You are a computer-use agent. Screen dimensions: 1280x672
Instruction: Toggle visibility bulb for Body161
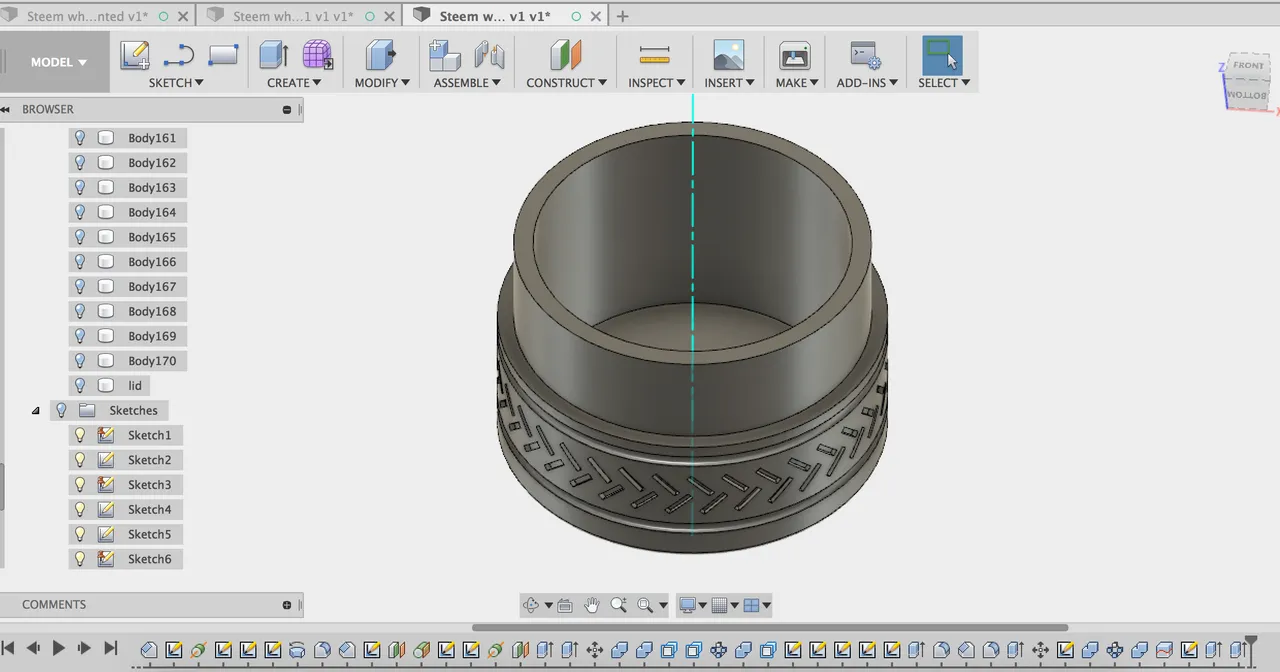tap(80, 138)
